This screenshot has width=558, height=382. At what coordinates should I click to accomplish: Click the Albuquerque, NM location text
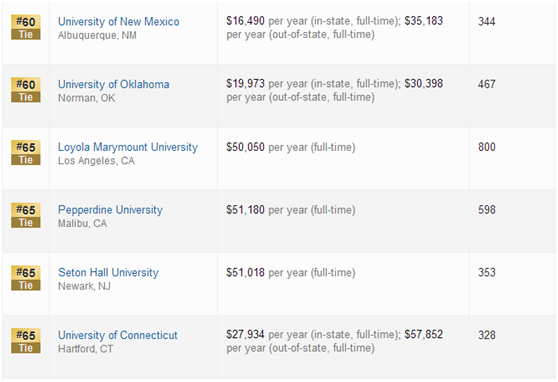(97, 35)
